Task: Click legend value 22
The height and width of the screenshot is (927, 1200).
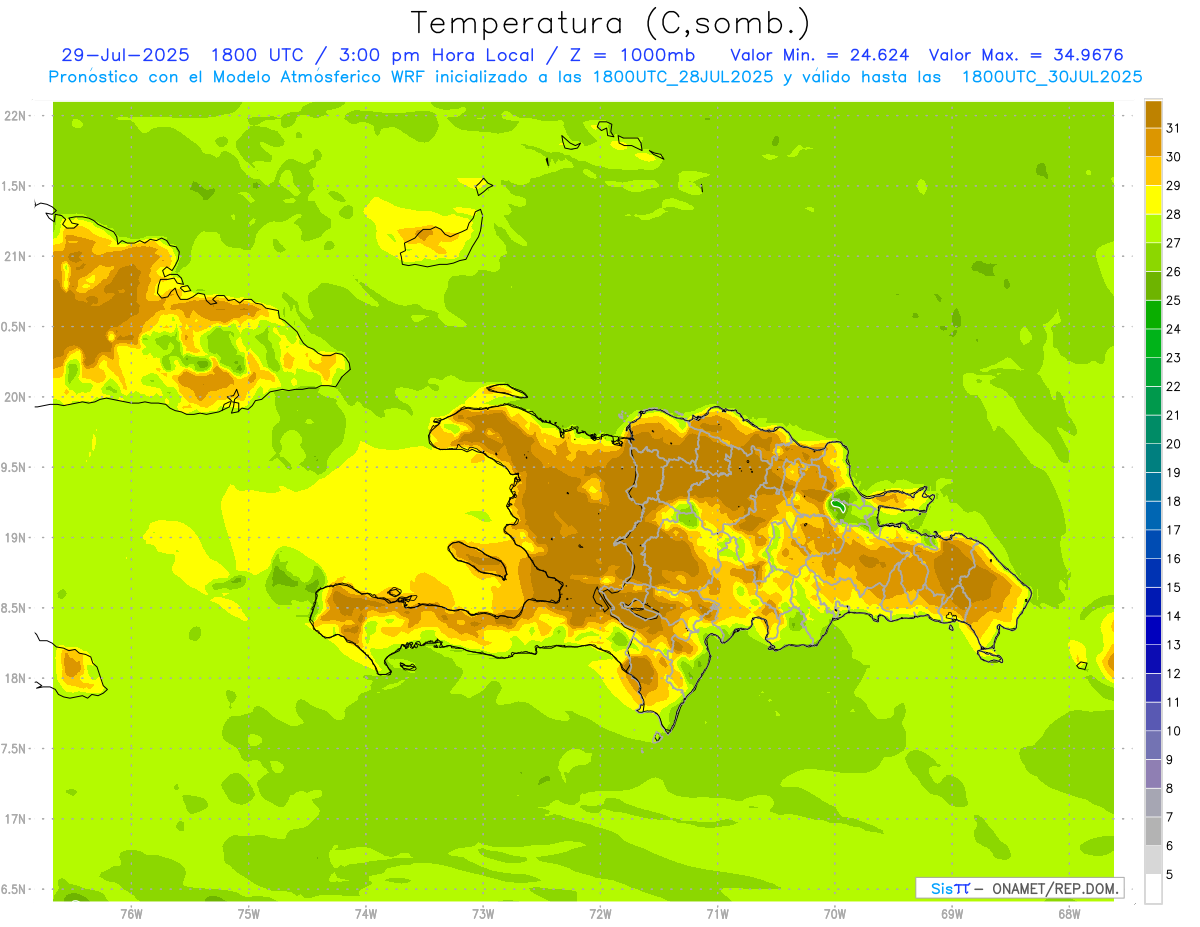Action: (1173, 386)
